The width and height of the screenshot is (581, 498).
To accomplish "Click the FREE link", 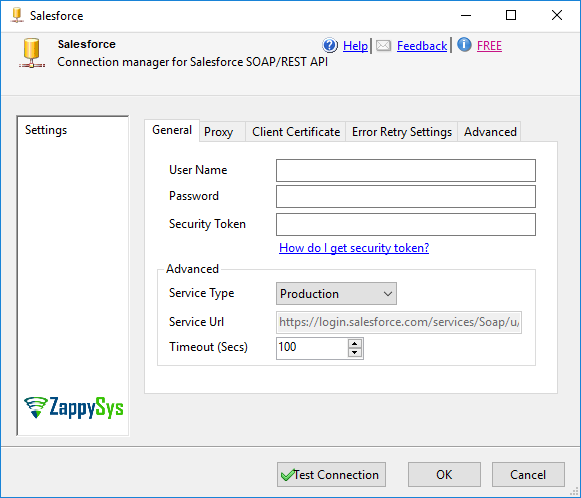I will tap(489, 46).
